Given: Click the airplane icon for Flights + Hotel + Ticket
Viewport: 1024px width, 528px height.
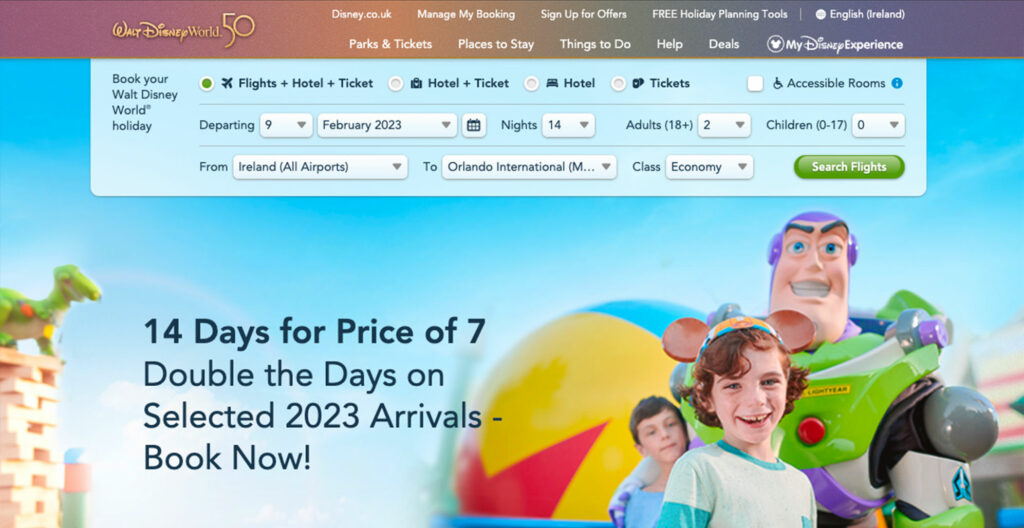Looking at the screenshot, I should pos(227,83).
